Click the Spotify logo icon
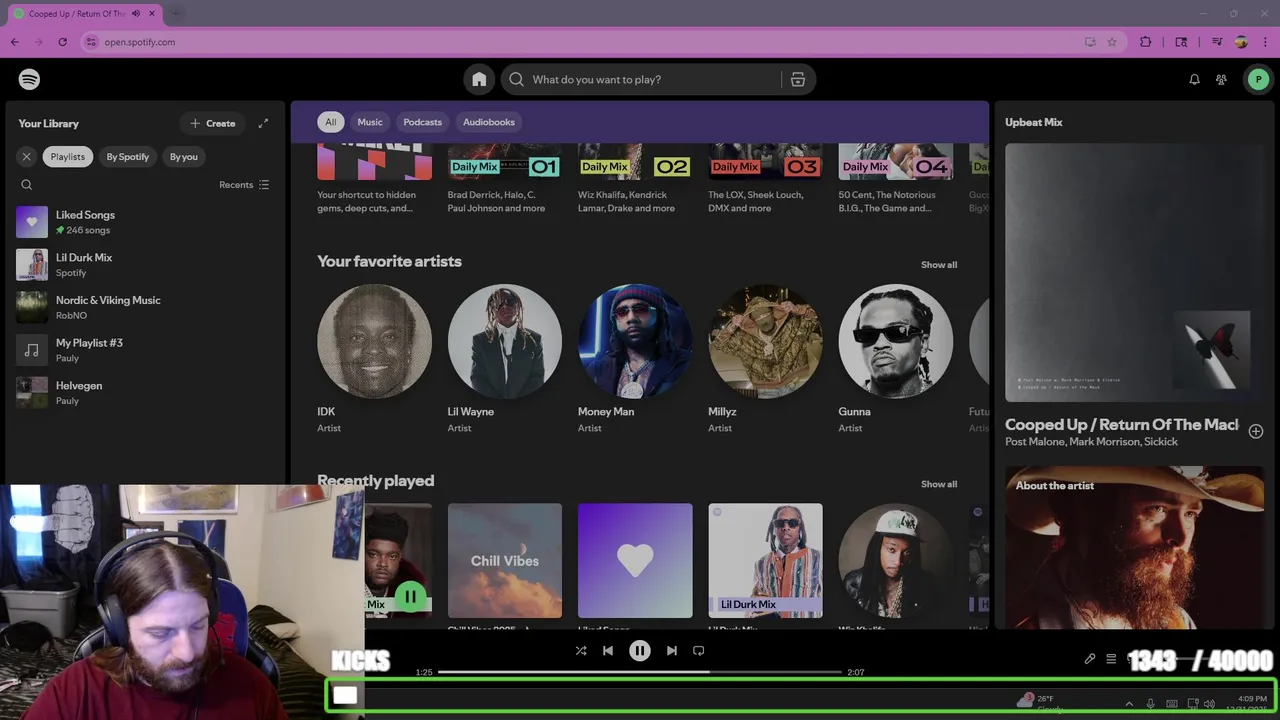The image size is (1280, 720). click(29, 79)
